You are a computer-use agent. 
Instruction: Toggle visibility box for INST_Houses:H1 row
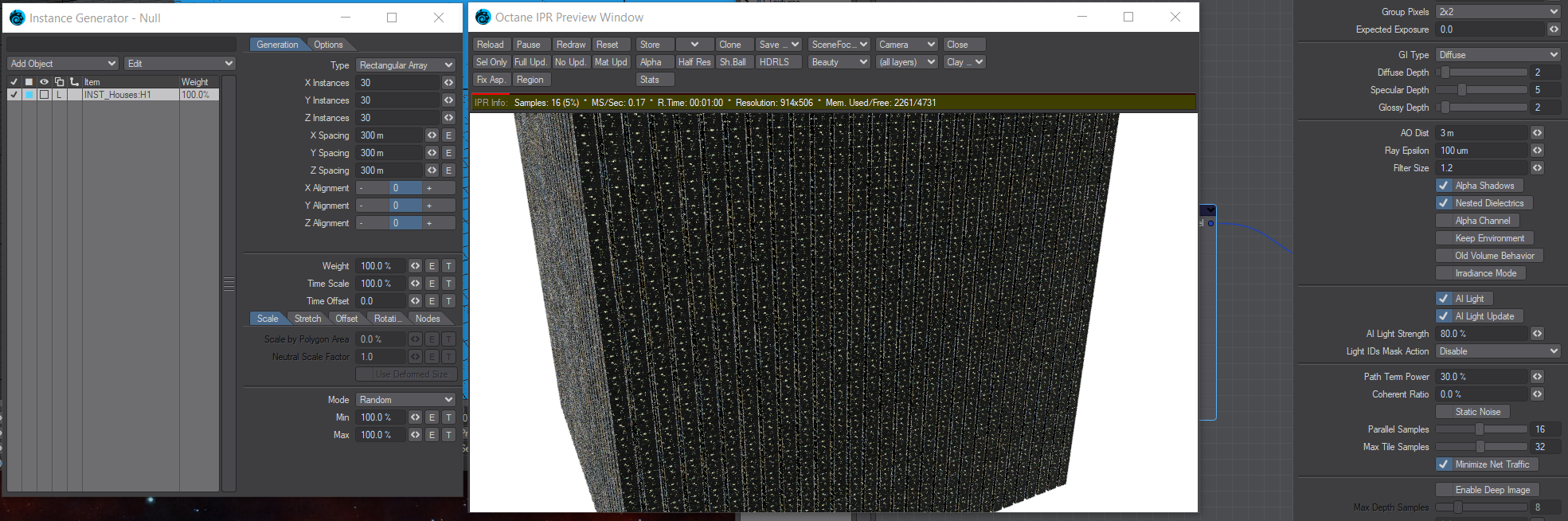pyautogui.click(x=44, y=95)
